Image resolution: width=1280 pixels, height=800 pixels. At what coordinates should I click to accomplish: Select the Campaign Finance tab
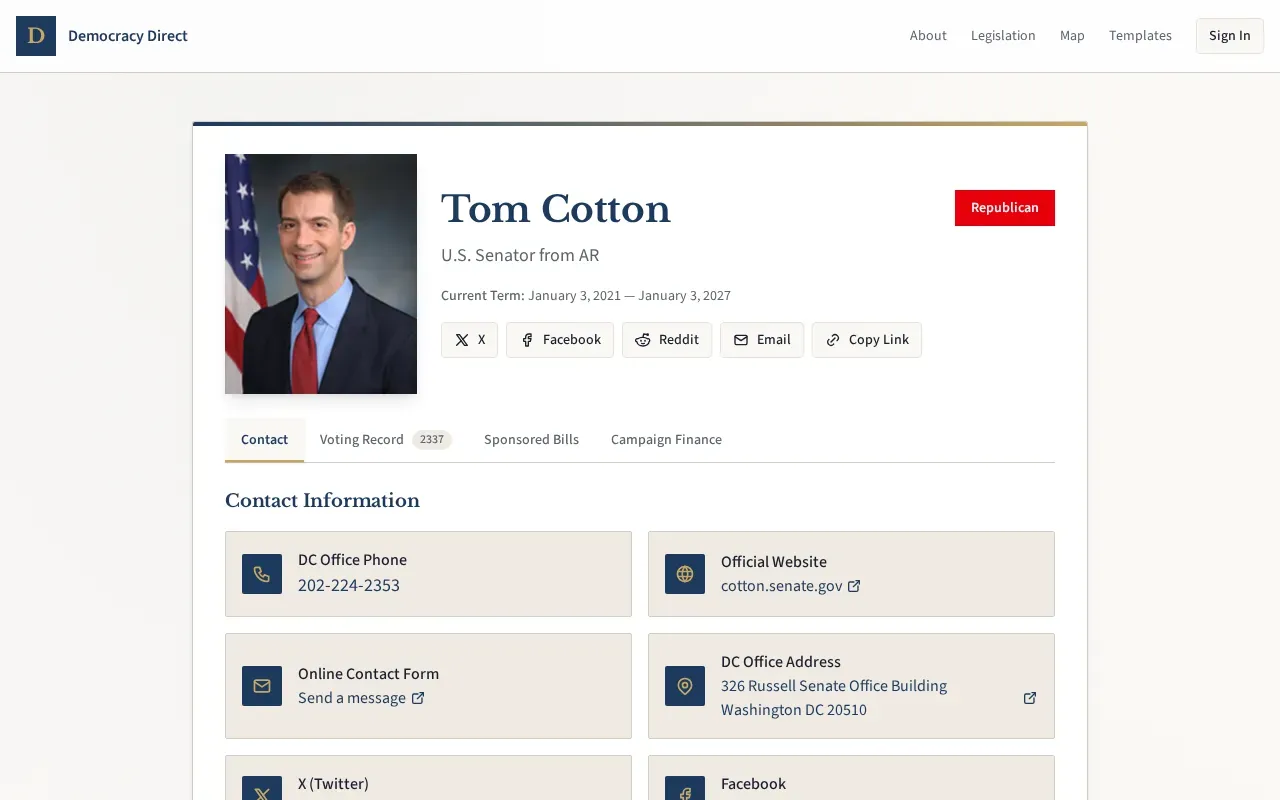666,439
